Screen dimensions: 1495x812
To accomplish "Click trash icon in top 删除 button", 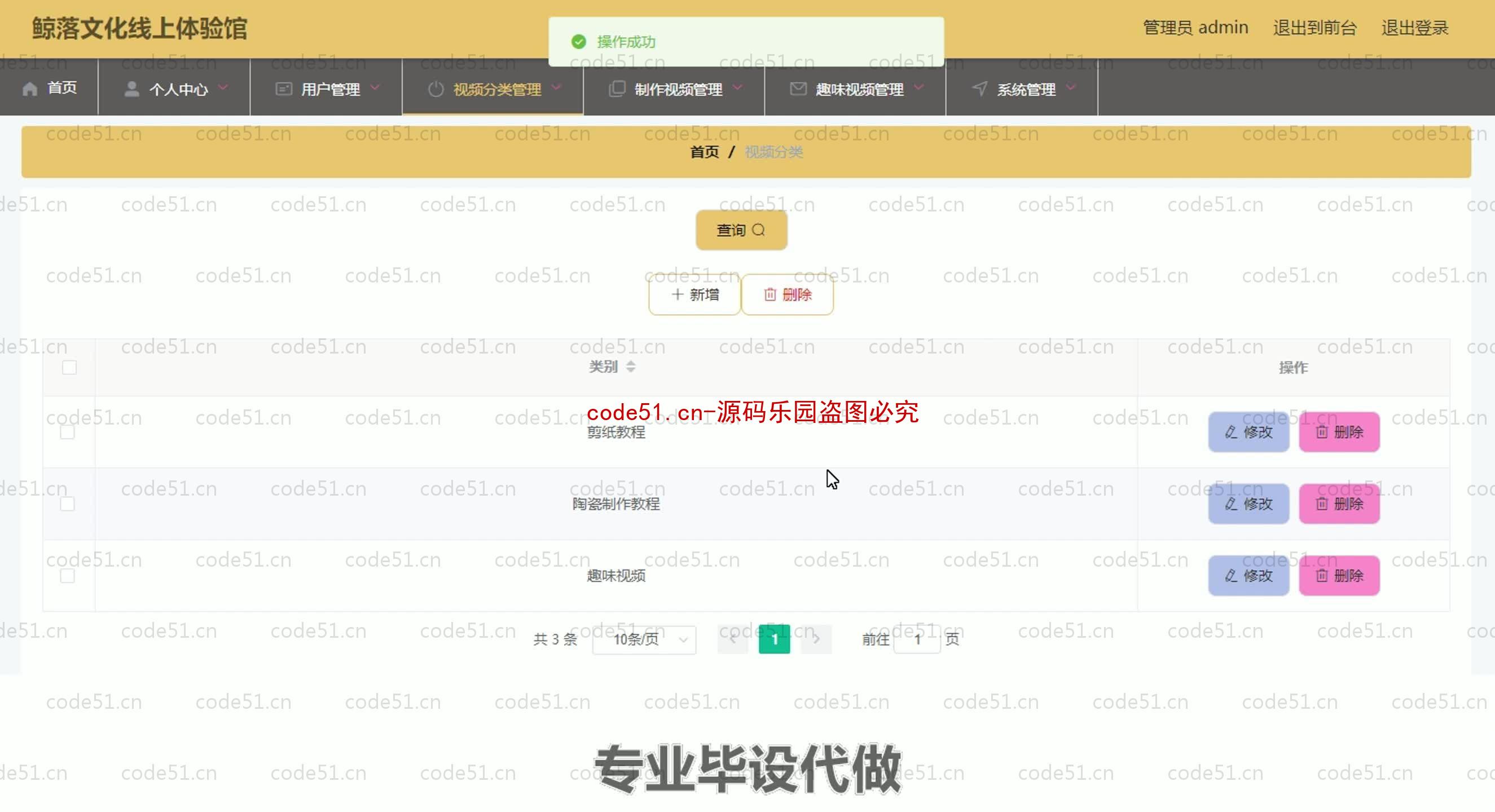I will pyautogui.click(x=770, y=295).
